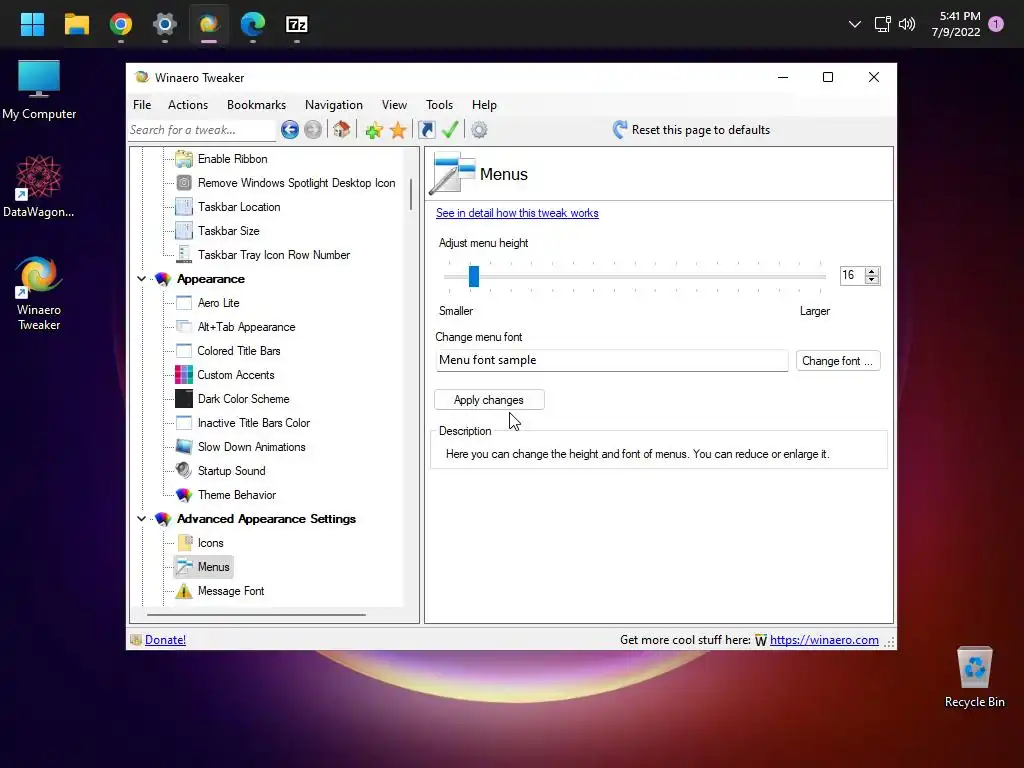
Task: Click the Windows Start button
Action: (33, 25)
